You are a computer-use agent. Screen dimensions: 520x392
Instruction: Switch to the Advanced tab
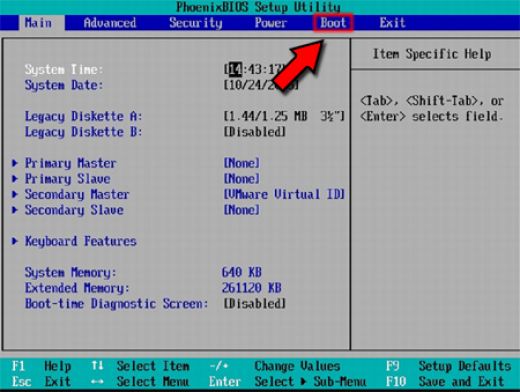click(x=110, y=23)
